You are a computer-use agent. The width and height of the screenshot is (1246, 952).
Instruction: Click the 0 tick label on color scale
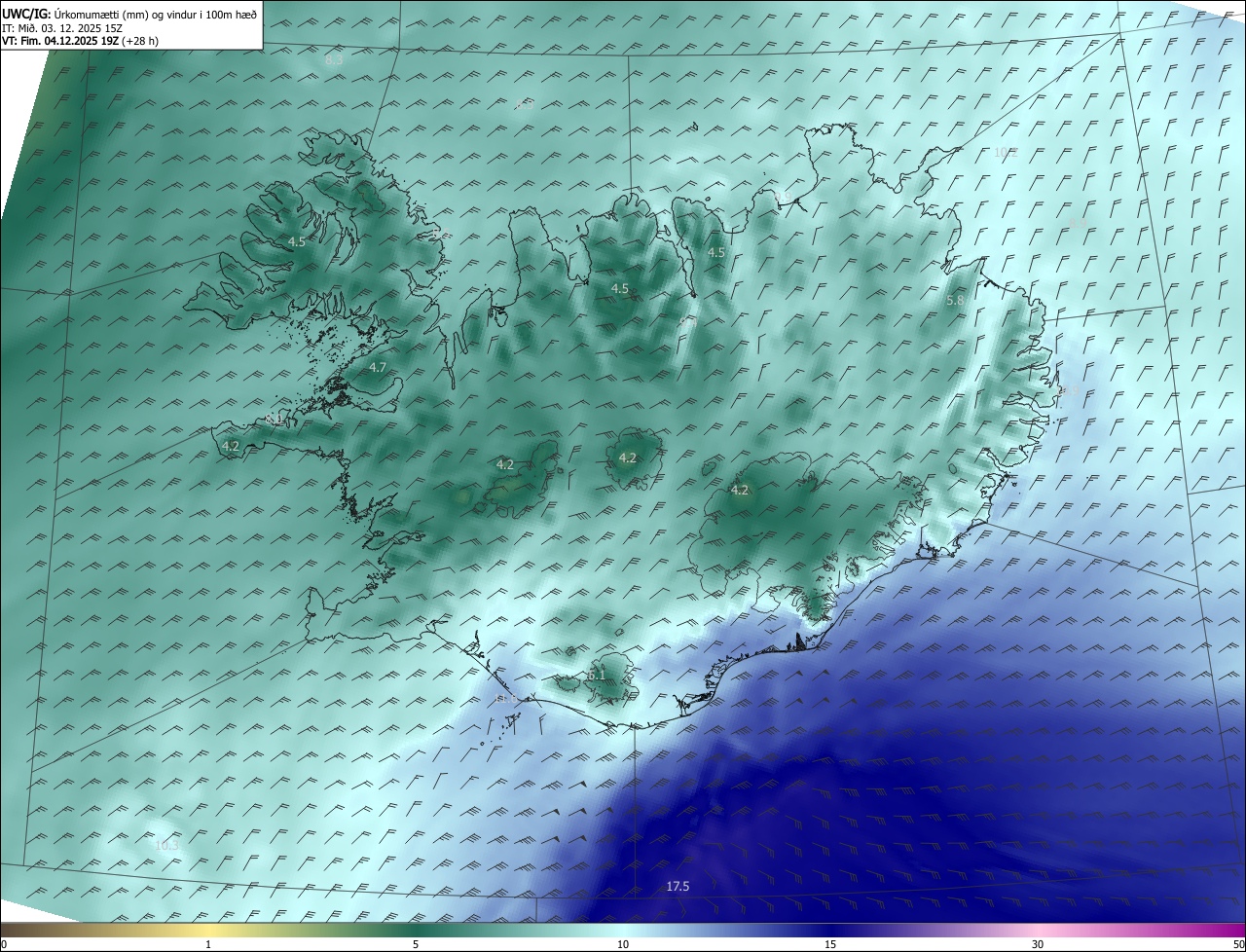tap(4, 944)
